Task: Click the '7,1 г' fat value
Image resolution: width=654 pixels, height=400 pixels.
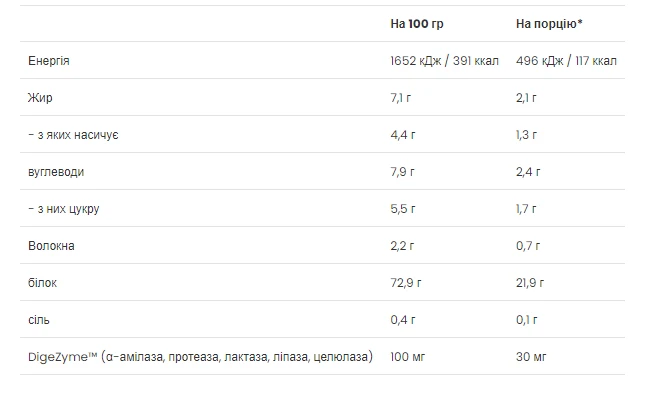Action: [400, 98]
